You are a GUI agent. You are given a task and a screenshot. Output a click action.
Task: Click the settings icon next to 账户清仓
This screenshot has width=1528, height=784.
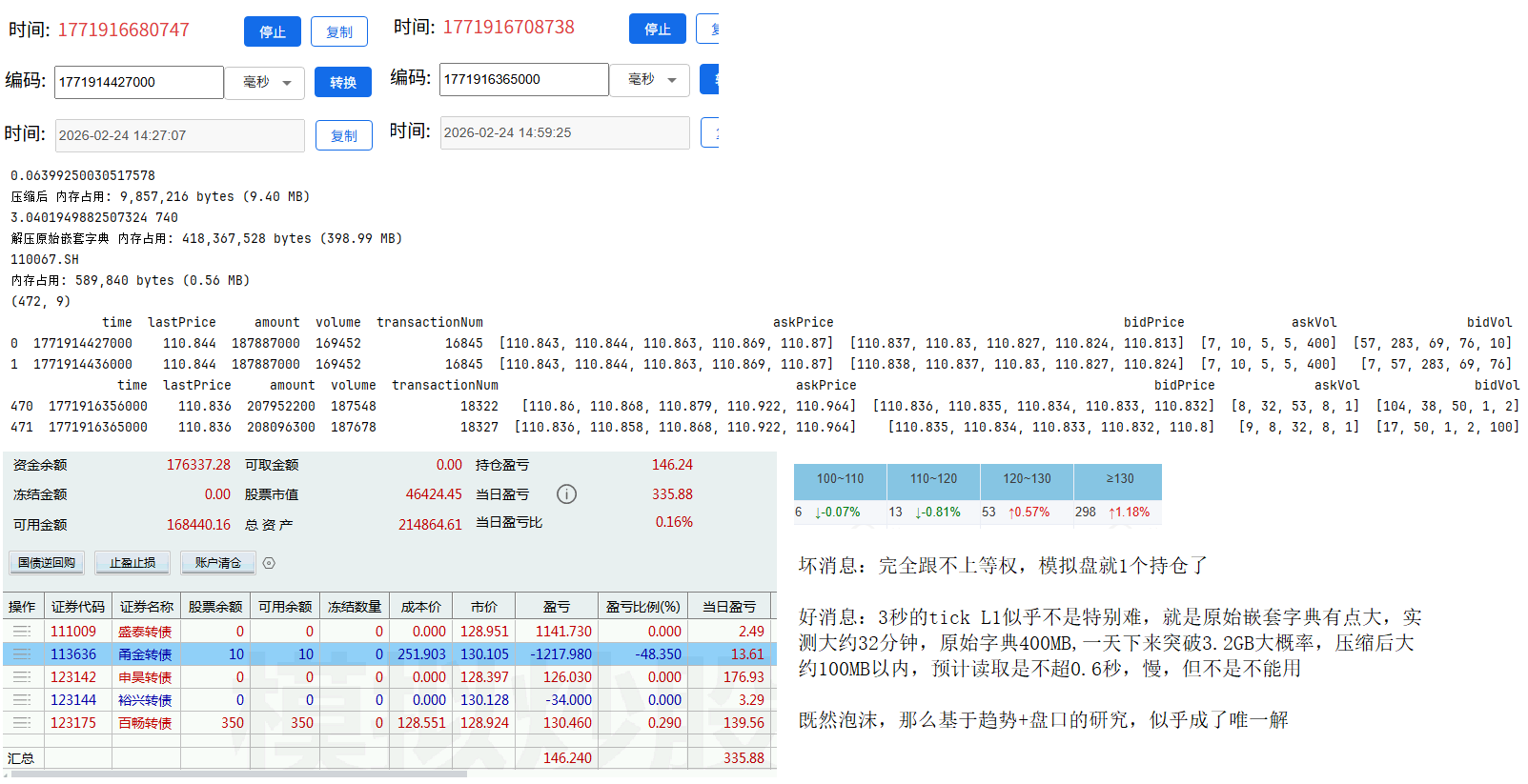tap(269, 563)
